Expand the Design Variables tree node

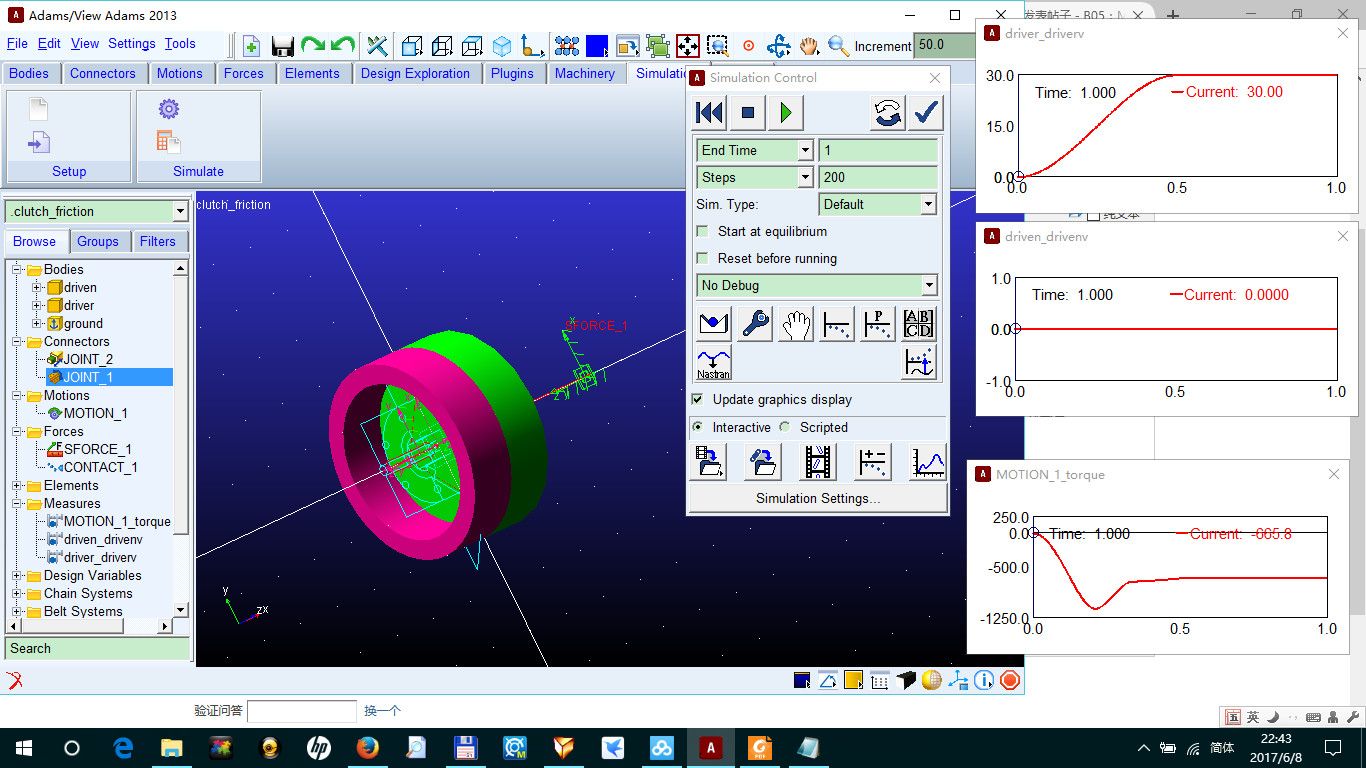point(17,576)
